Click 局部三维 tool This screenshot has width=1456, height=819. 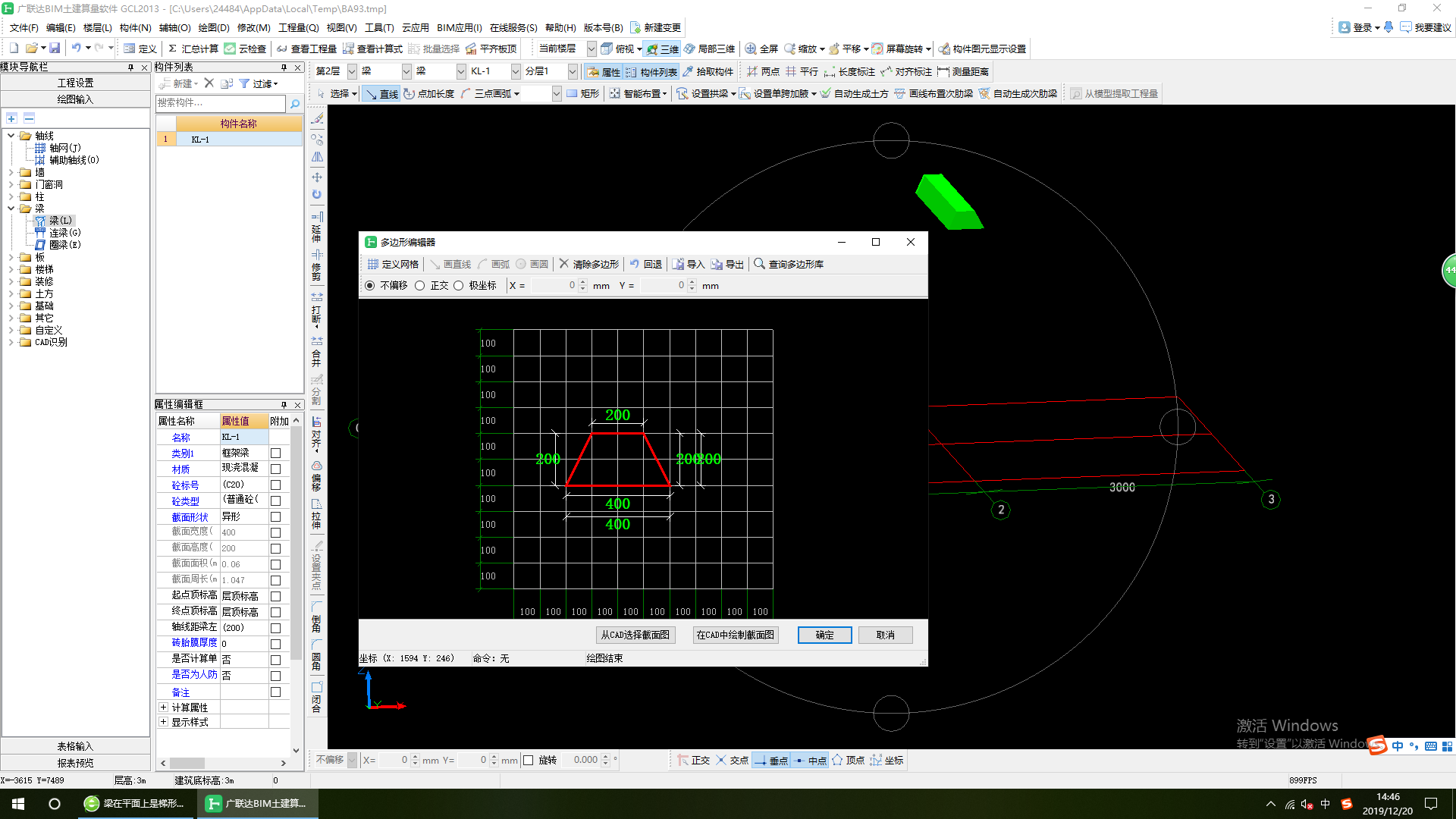coord(709,49)
